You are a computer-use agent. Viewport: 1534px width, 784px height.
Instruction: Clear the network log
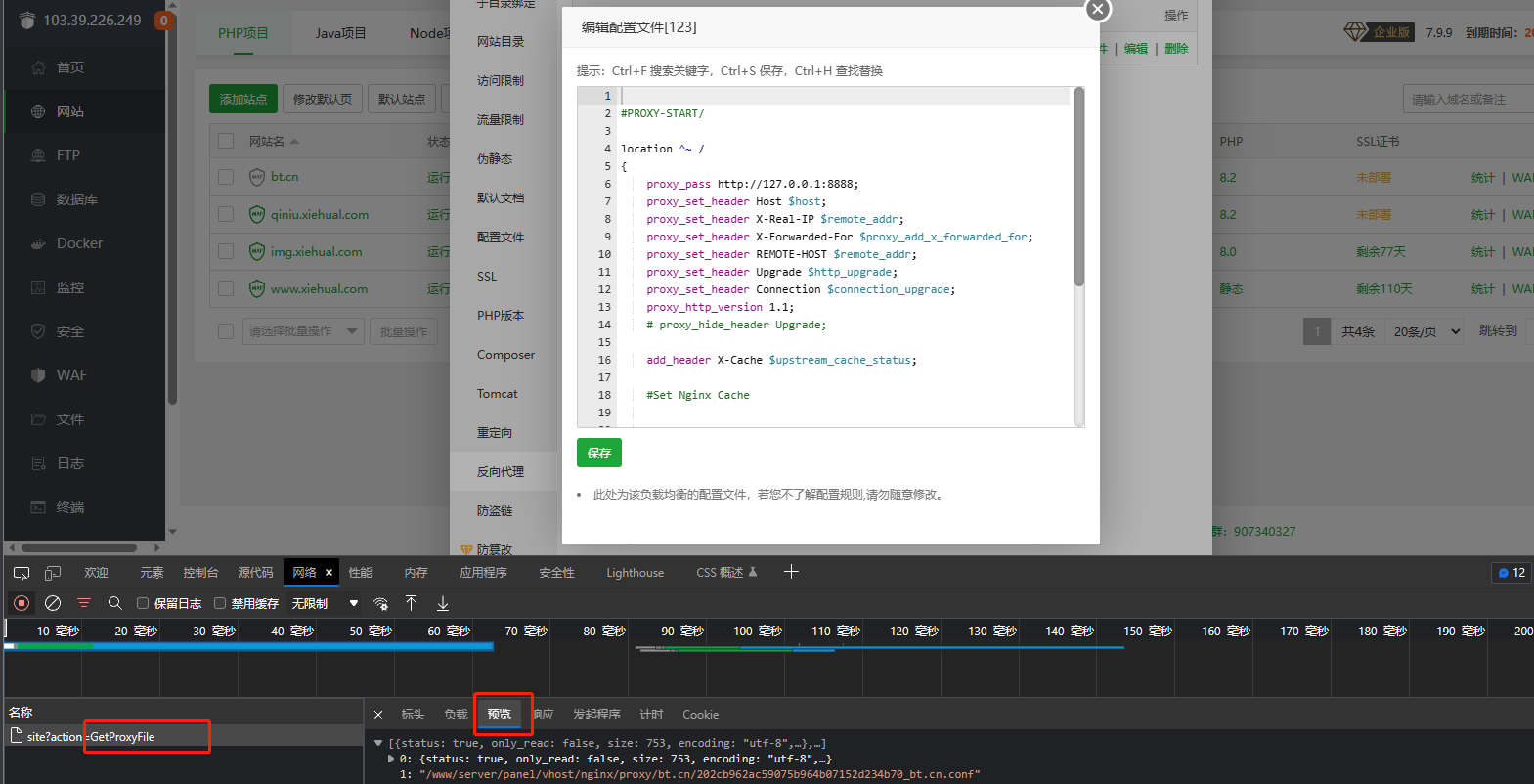tap(53, 603)
